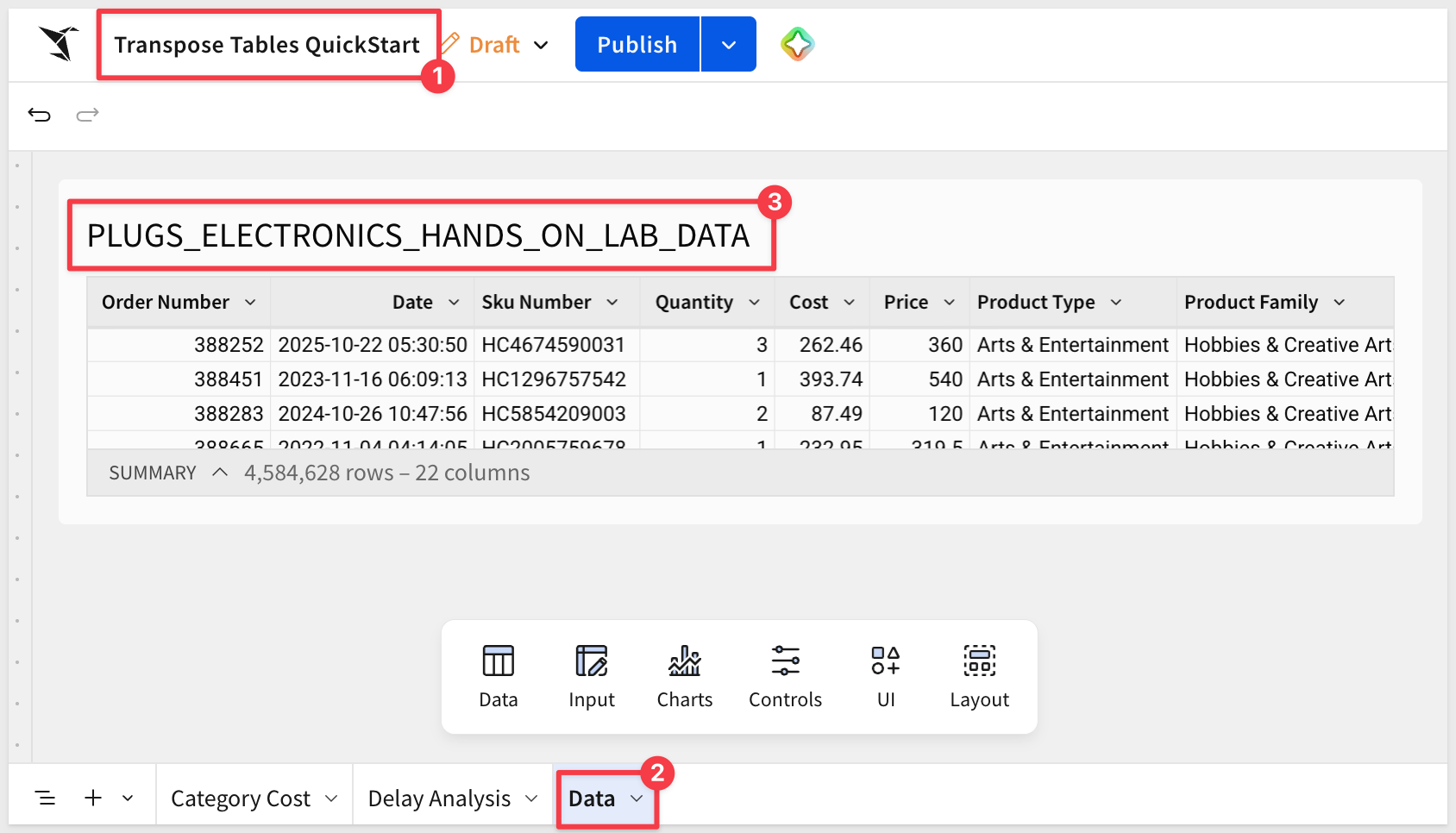
Task: Click the undo arrow icon
Action: click(40, 115)
